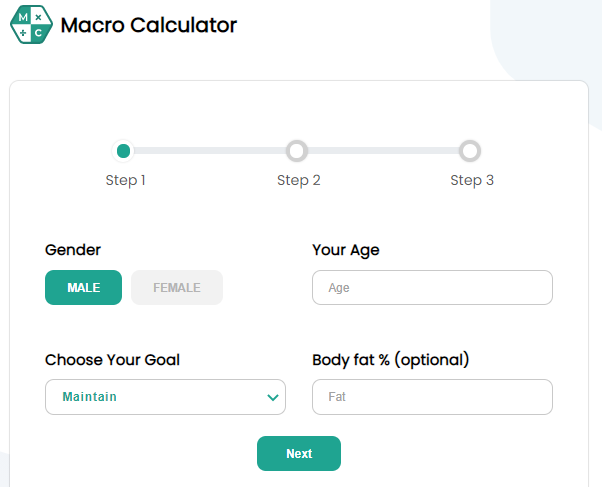Click the Maintain text in goal selector
The image size is (602, 487).
tap(89, 396)
